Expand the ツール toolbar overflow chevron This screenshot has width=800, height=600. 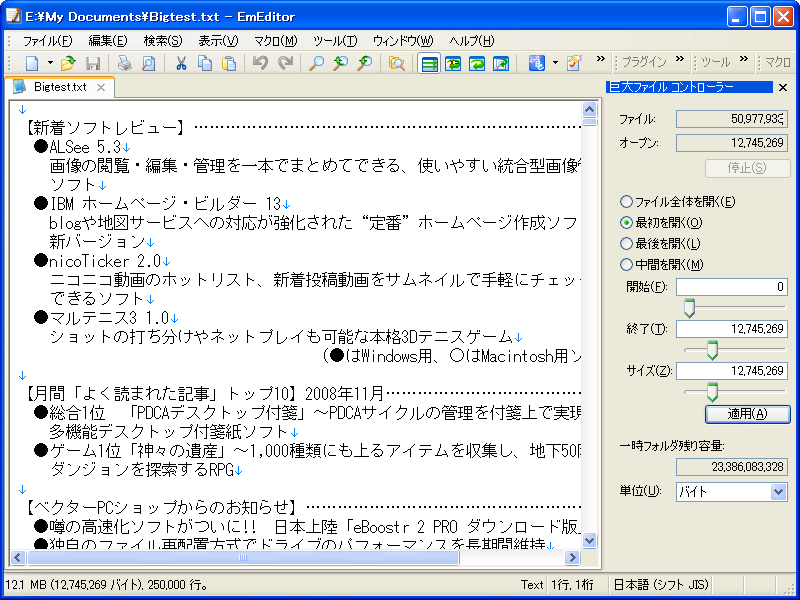pos(744,59)
